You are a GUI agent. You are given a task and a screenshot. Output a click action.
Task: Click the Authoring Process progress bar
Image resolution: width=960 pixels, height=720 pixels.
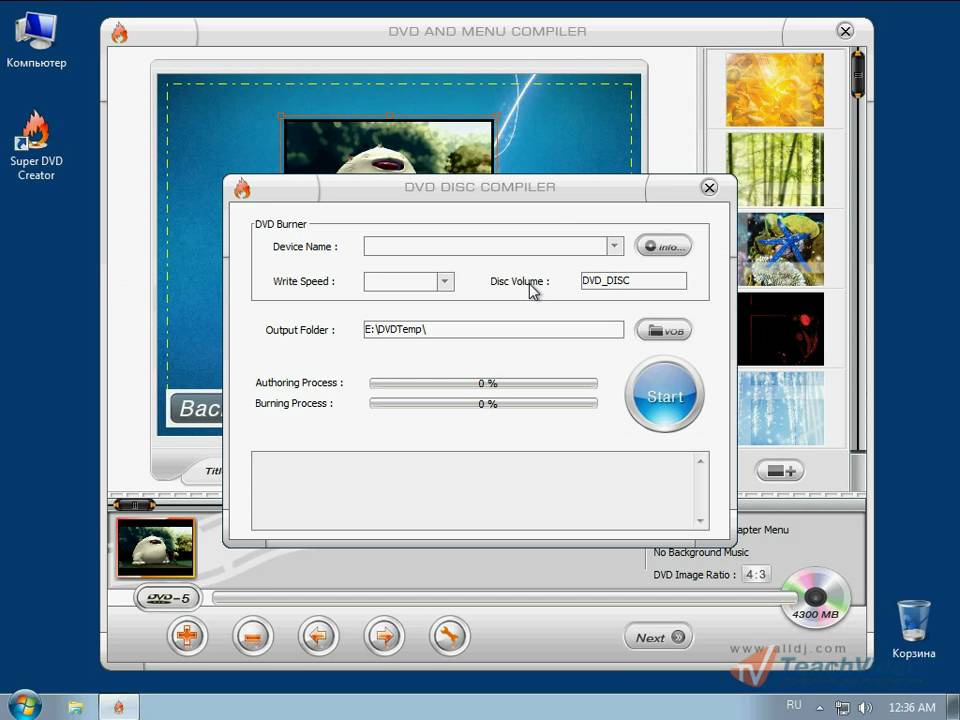click(x=484, y=383)
